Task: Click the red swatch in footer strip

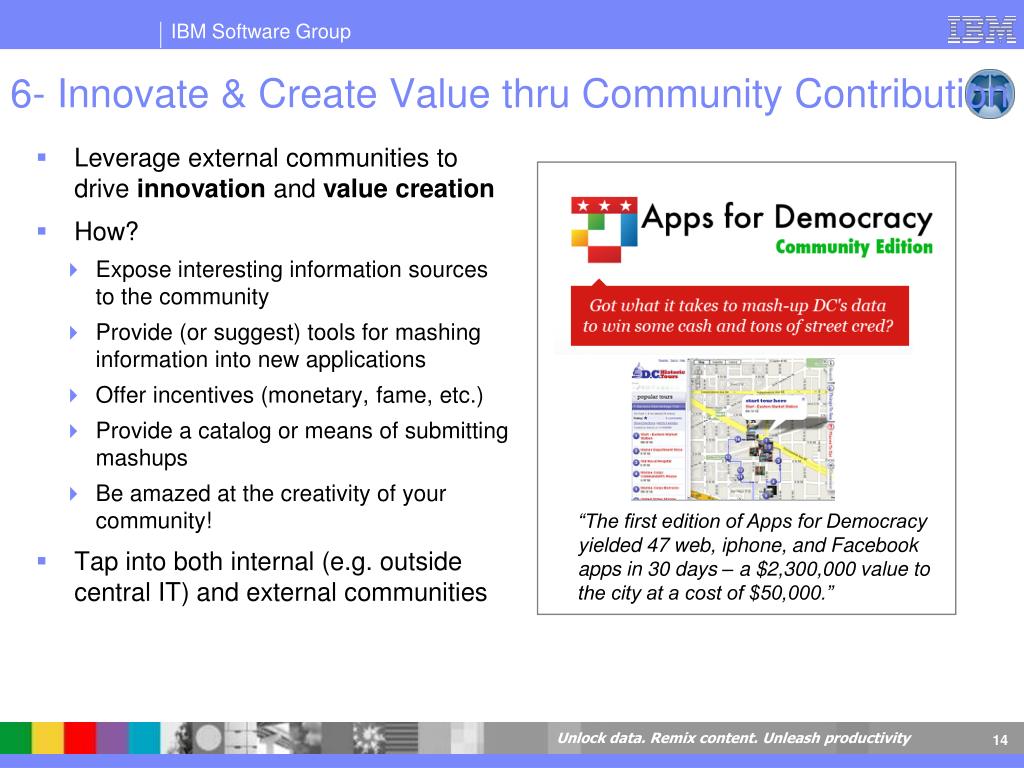Action: pyautogui.click(x=80, y=738)
